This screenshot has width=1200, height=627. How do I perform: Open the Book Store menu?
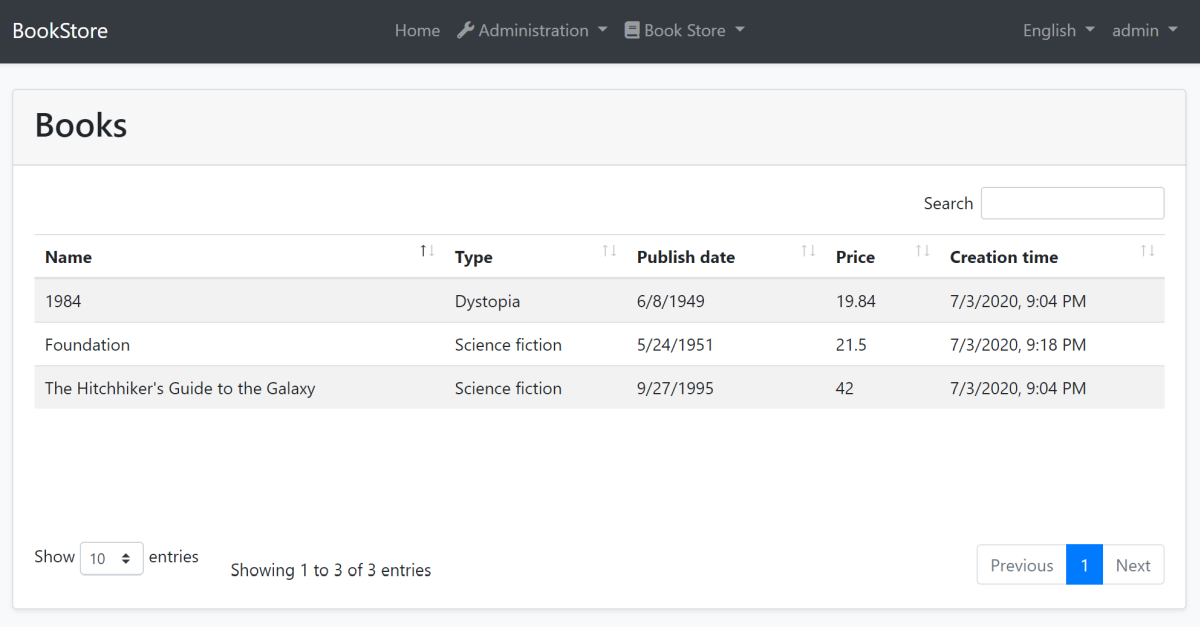(685, 30)
